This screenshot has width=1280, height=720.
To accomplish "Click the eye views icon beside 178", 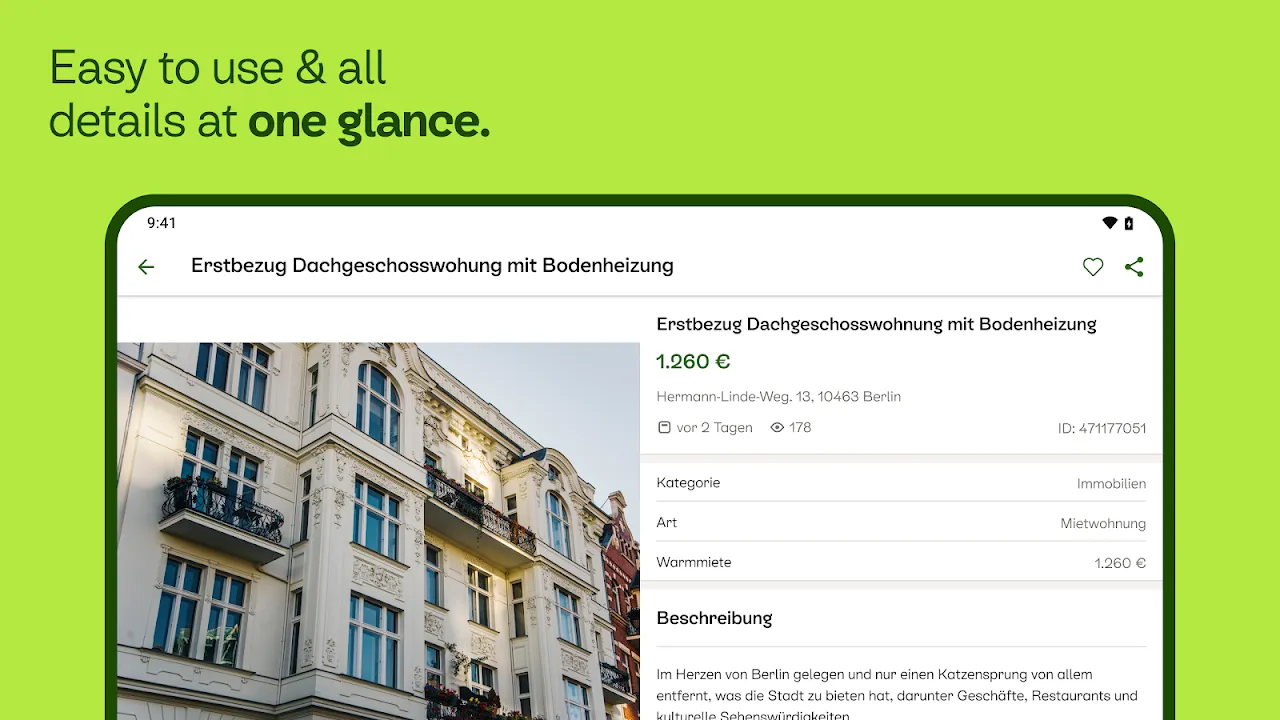I will click(777, 427).
